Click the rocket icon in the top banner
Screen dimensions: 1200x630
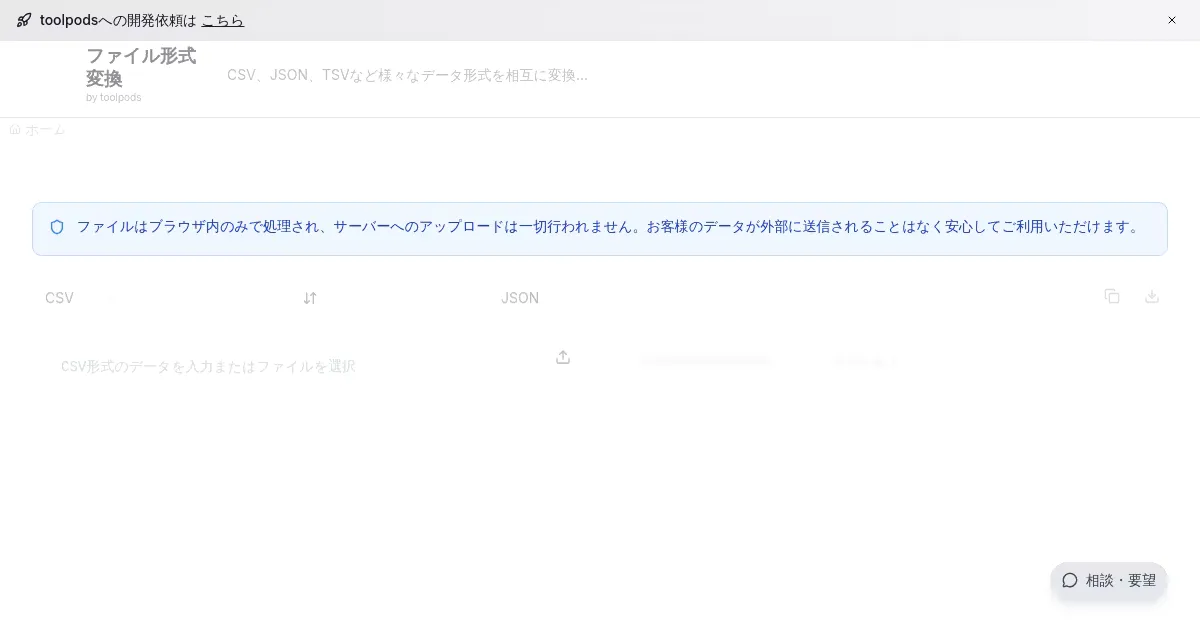pyautogui.click(x=24, y=20)
